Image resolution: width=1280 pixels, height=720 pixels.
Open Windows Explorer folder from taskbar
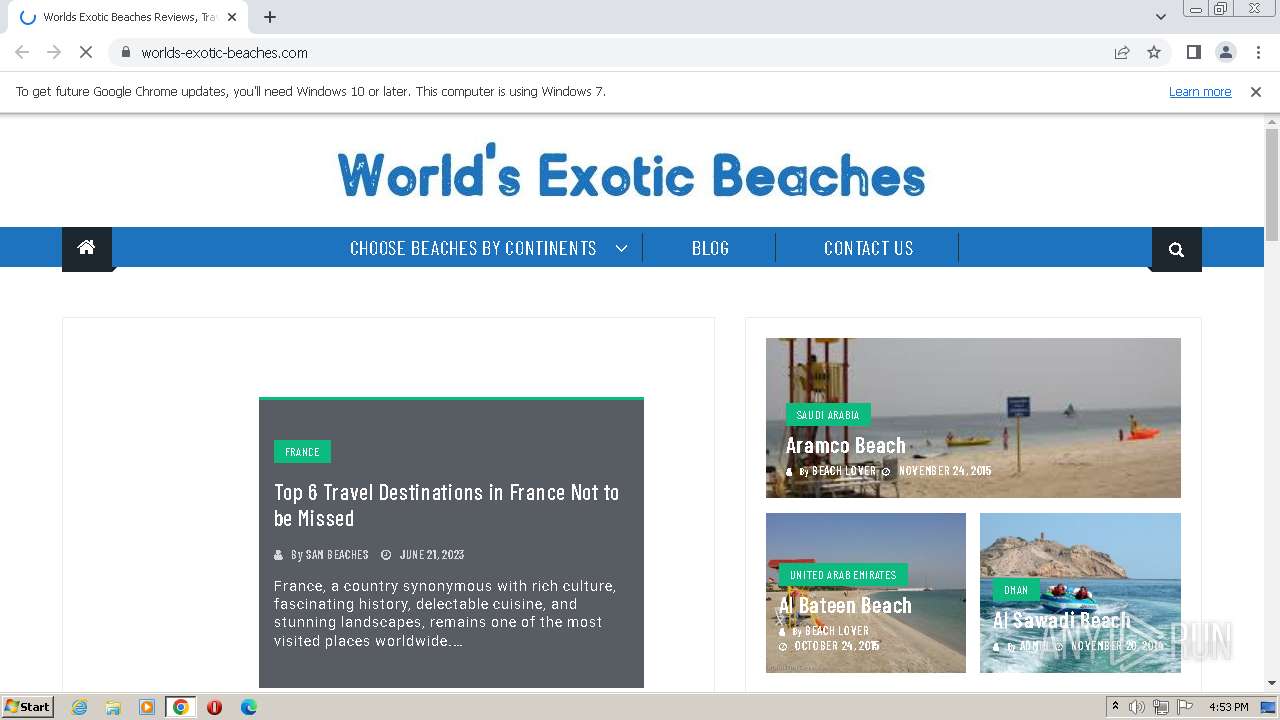[113, 707]
